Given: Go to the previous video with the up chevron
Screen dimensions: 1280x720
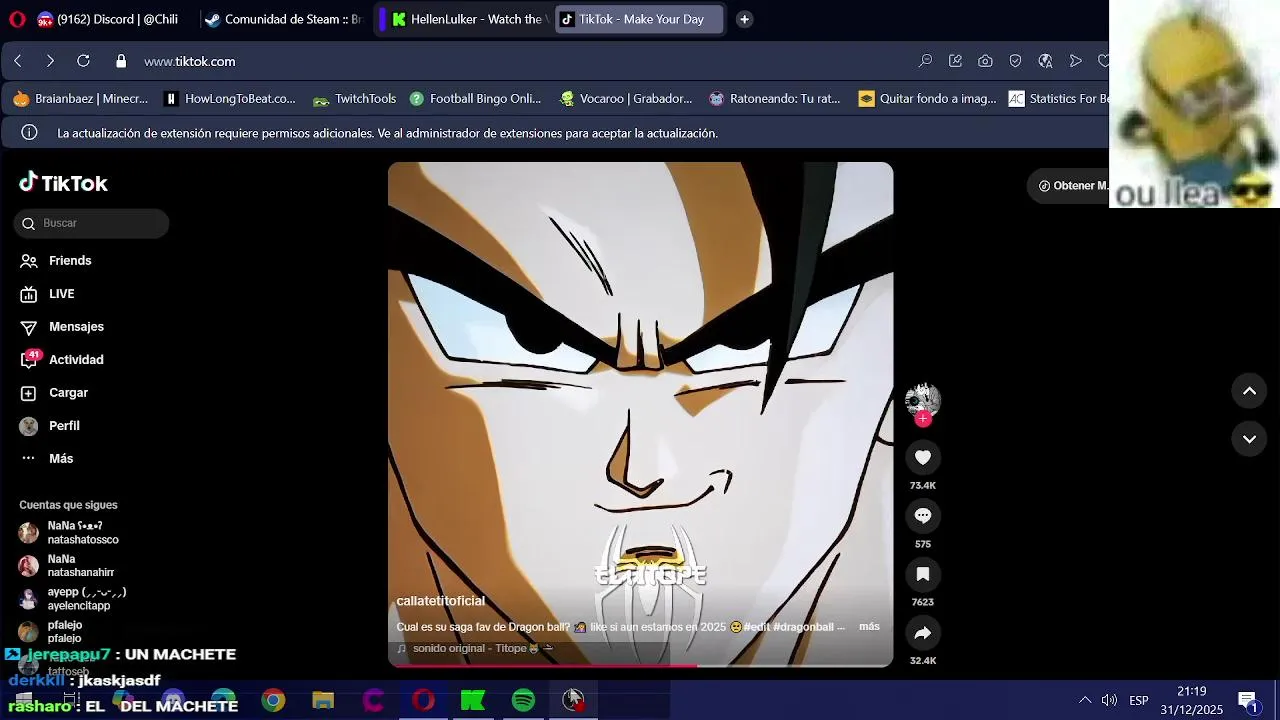Looking at the screenshot, I should point(1249,391).
